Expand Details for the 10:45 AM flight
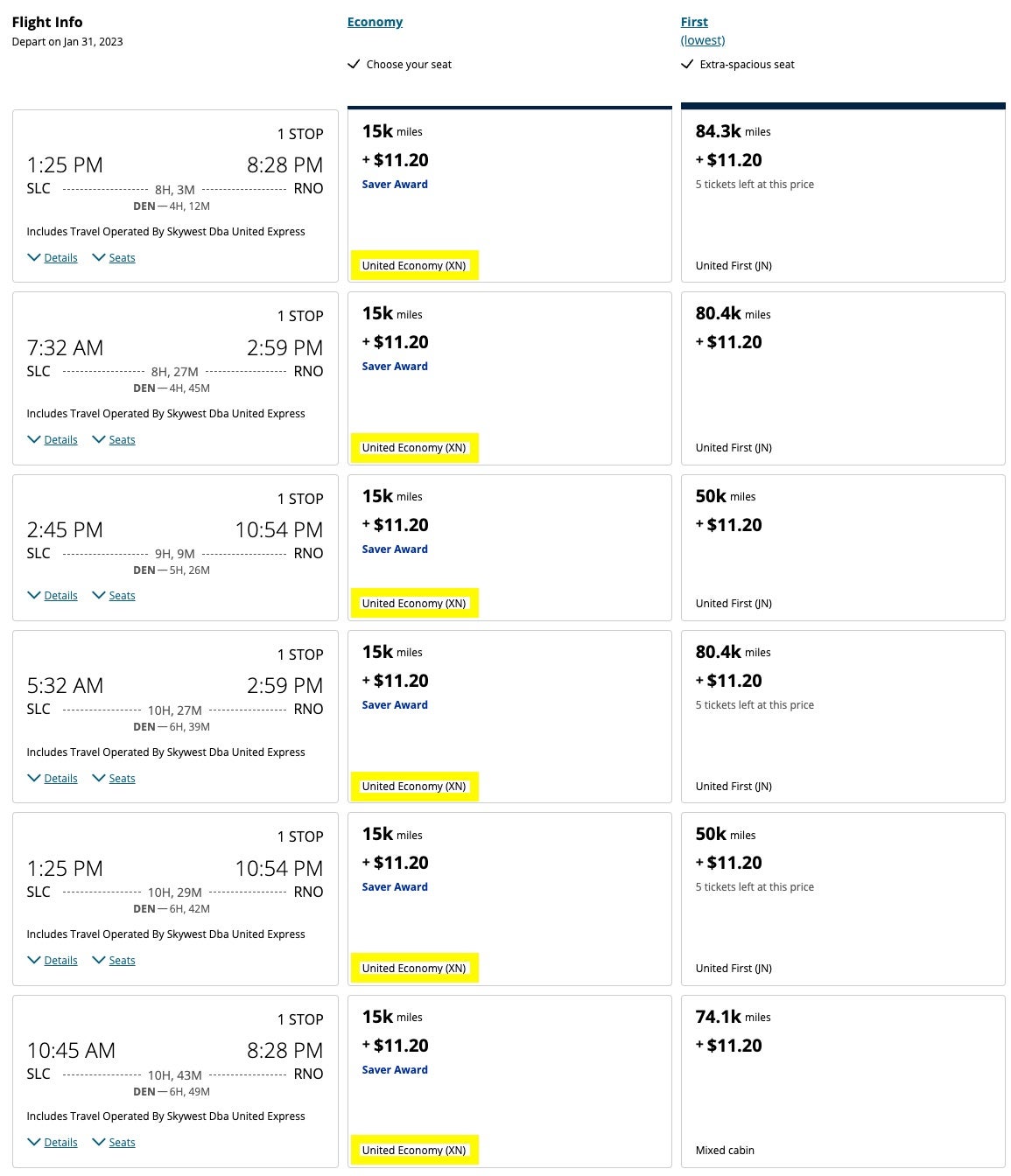 pos(60,1142)
